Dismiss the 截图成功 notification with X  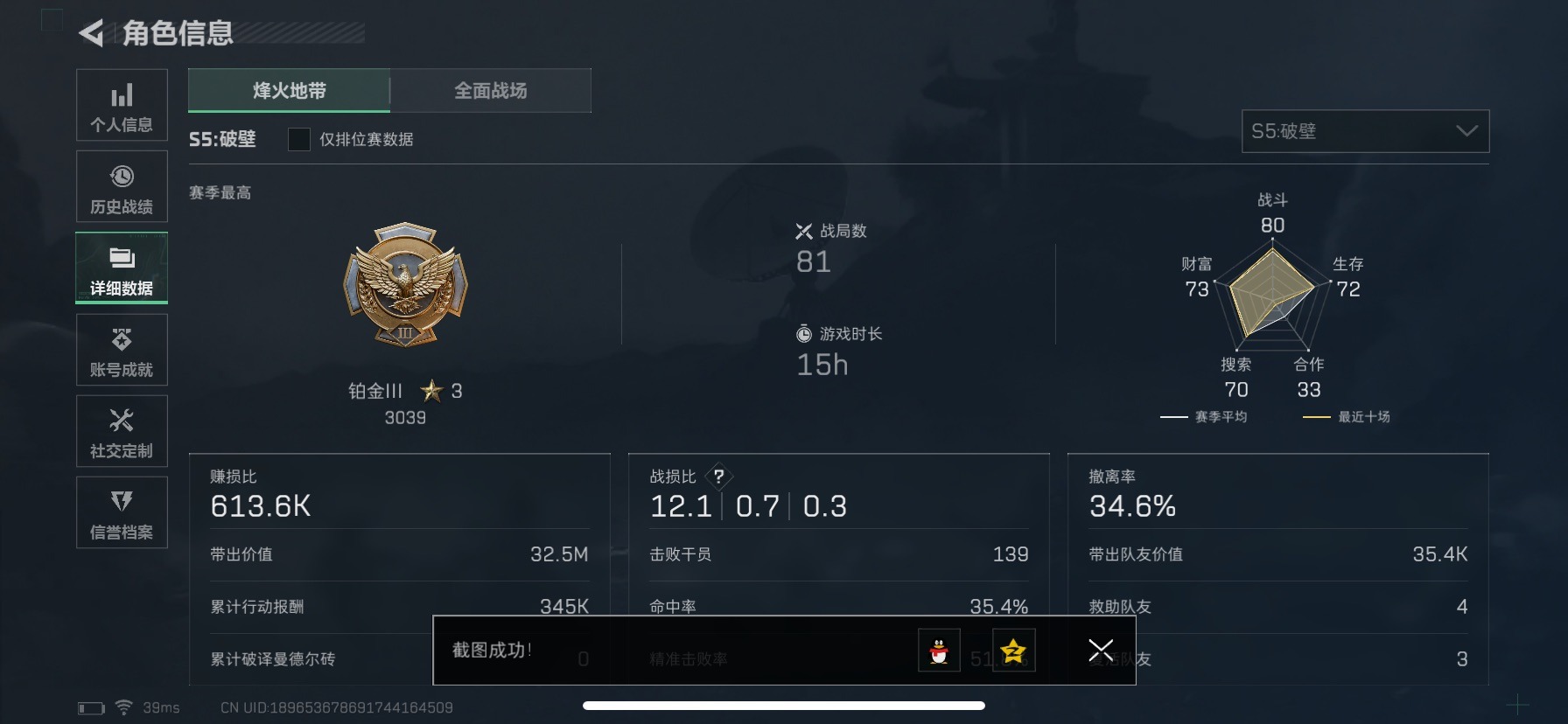click(x=1101, y=650)
